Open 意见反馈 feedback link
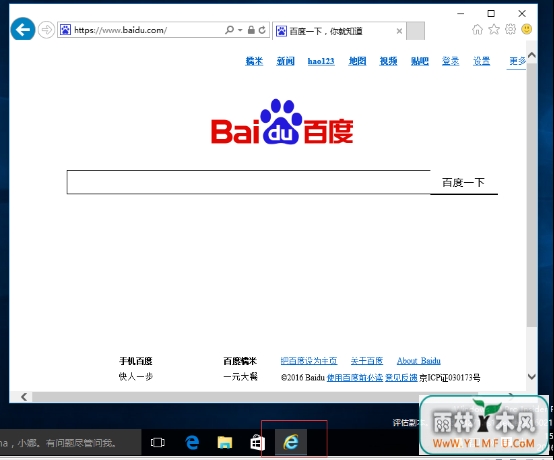554x460 pixels. coord(401,377)
